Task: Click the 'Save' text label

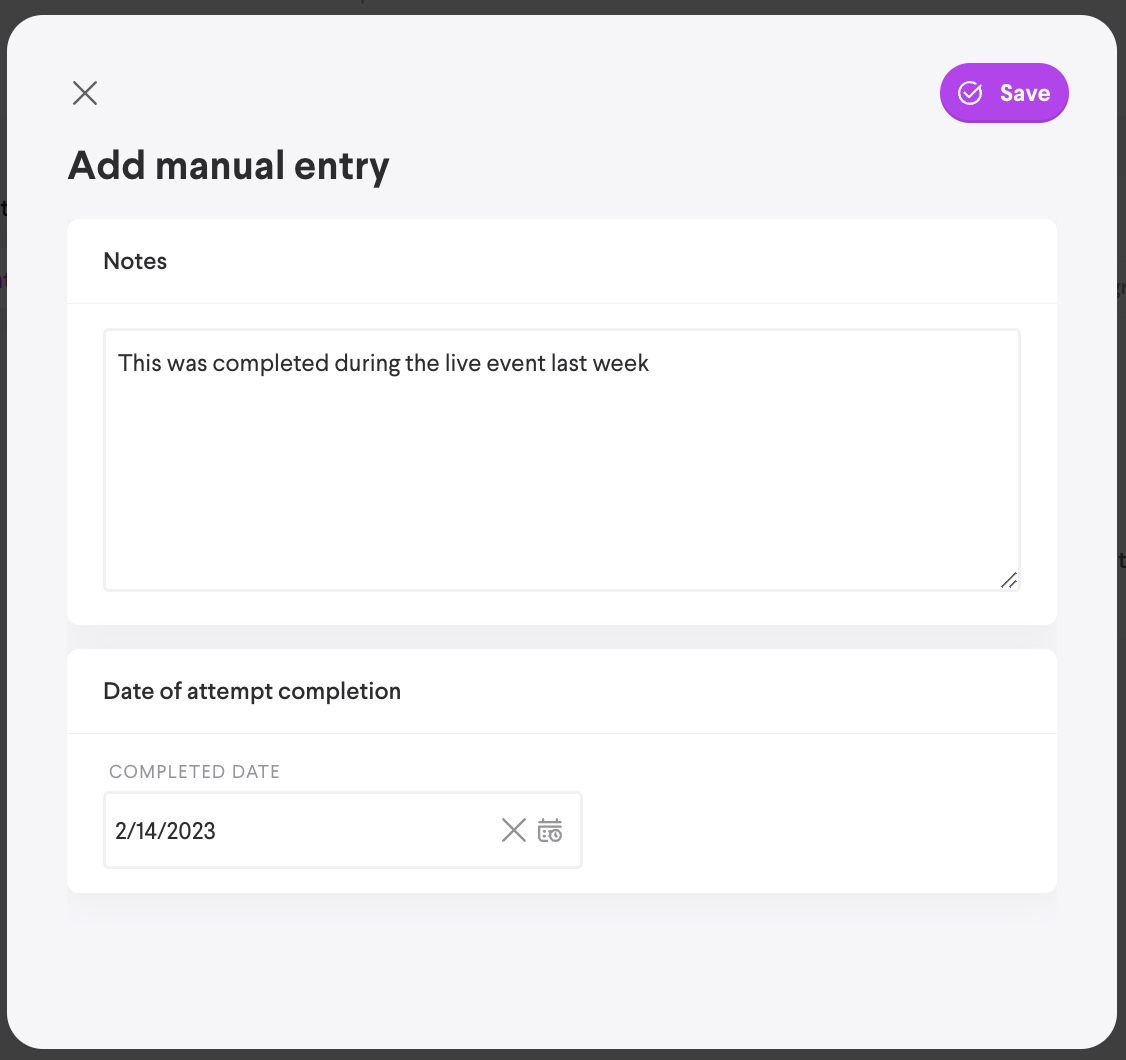Action: coord(1025,93)
